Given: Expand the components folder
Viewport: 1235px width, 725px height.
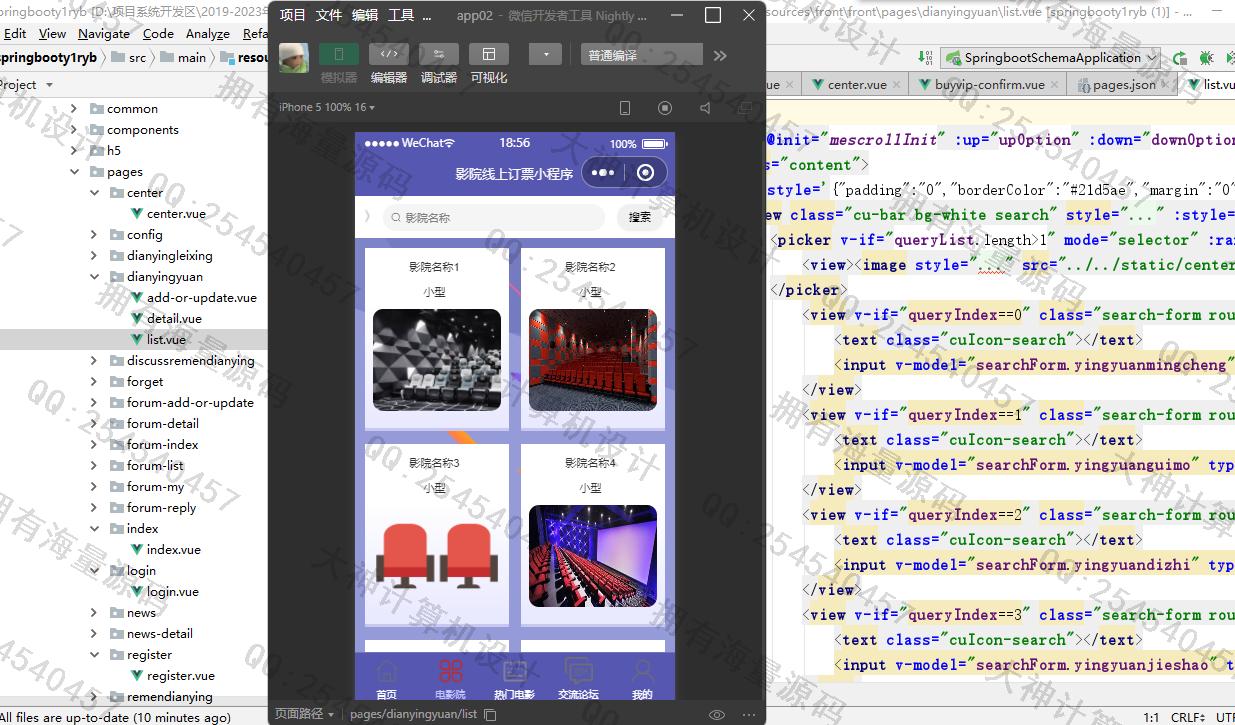Looking at the screenshot, I should (x=74, y=130).
